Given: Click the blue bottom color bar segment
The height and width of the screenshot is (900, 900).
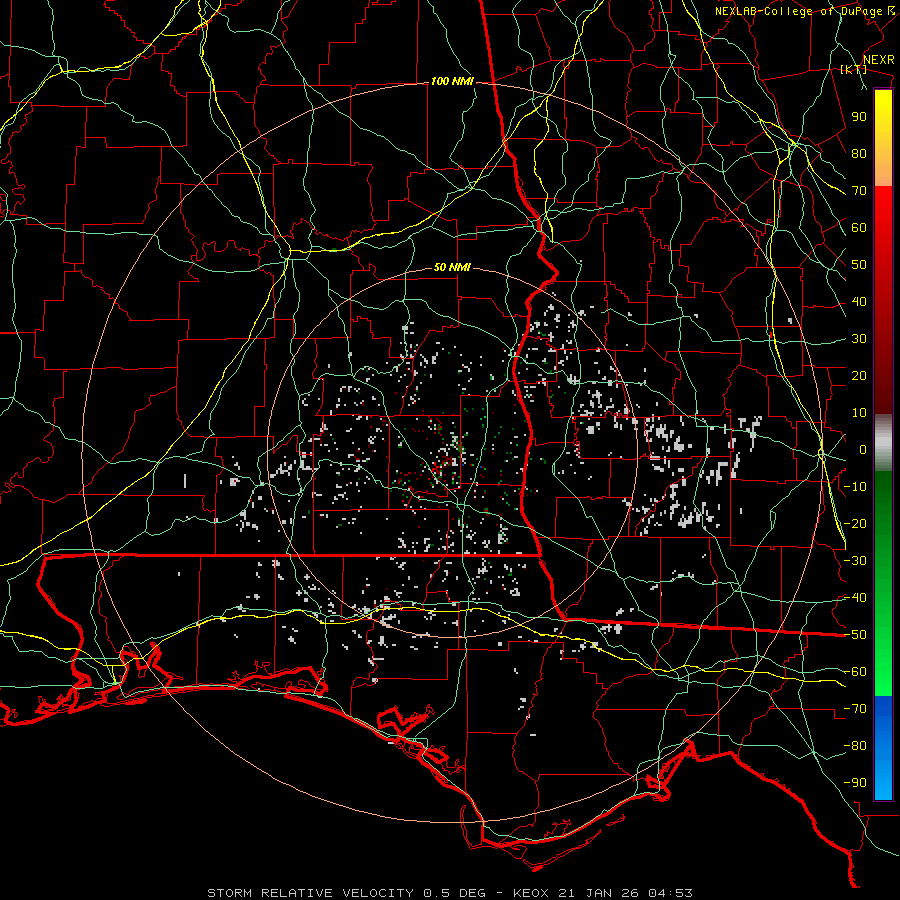Looking at the screenshot, I should (x=883, y=748).
